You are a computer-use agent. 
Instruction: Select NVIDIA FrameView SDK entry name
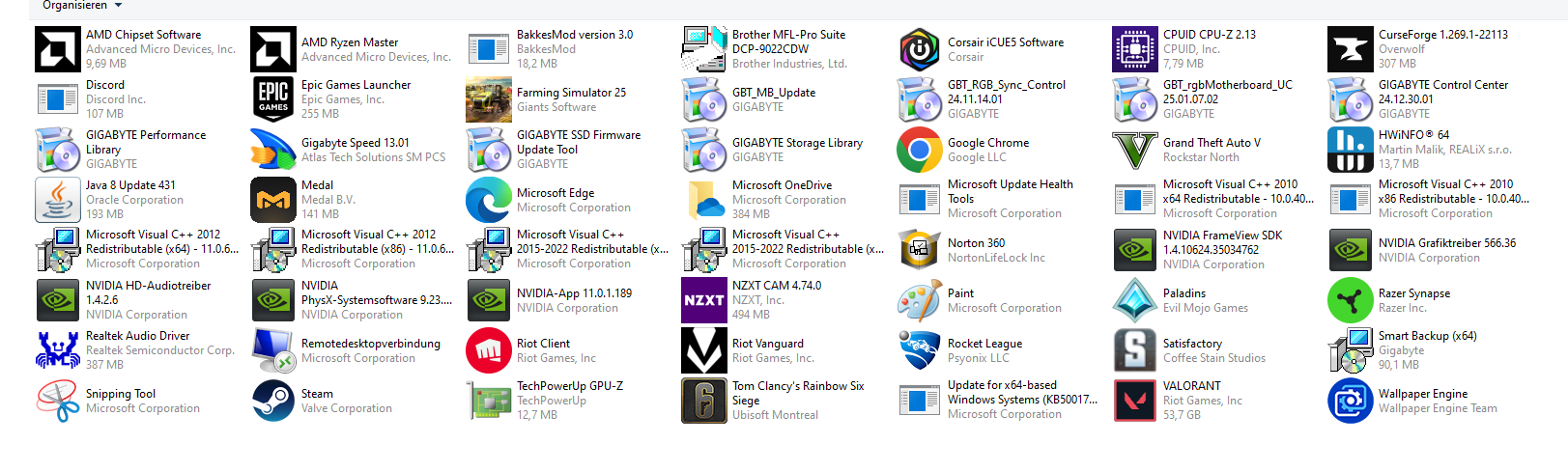1223,242
